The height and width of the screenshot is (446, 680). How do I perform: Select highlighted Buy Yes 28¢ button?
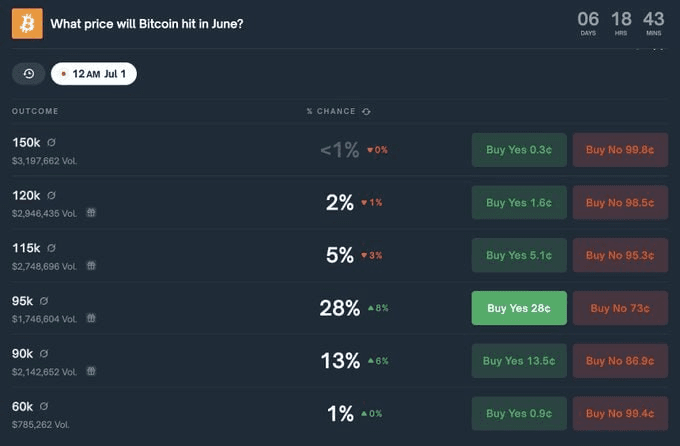519,308
